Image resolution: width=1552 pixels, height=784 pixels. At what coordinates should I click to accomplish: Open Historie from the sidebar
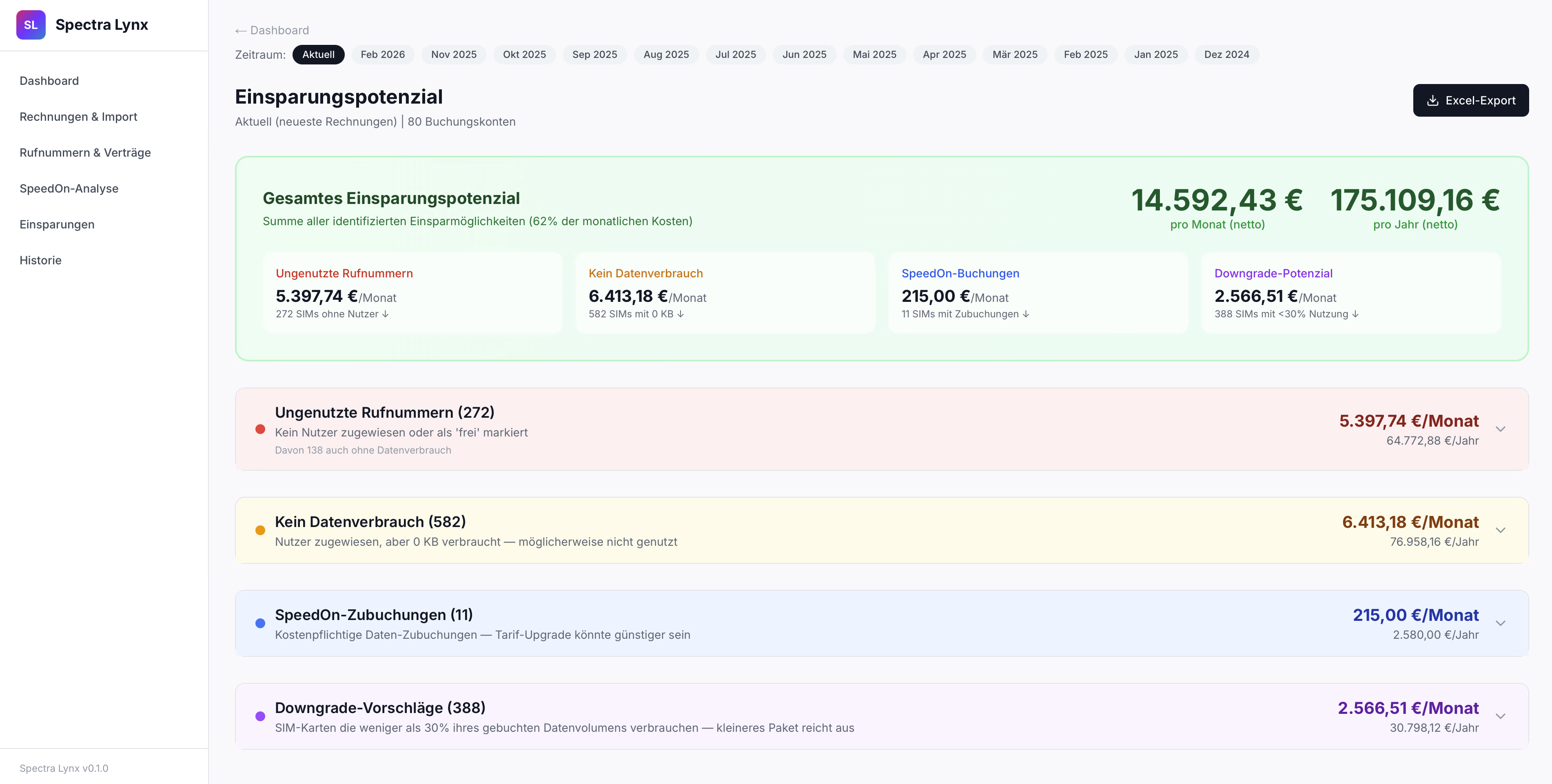coord(40,260)
